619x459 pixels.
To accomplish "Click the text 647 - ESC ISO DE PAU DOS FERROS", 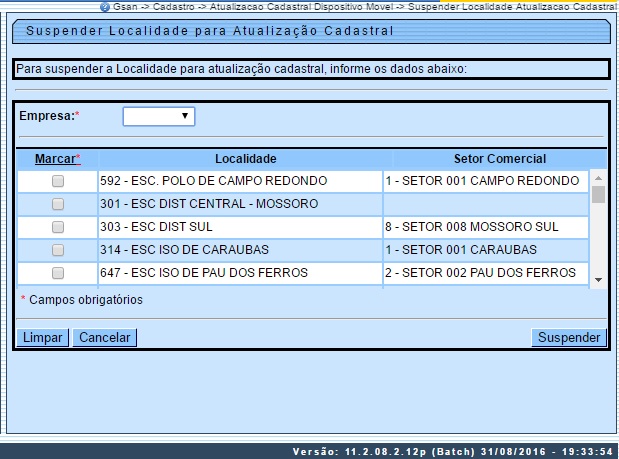I will pyautogui.click(x=204, y=272).
